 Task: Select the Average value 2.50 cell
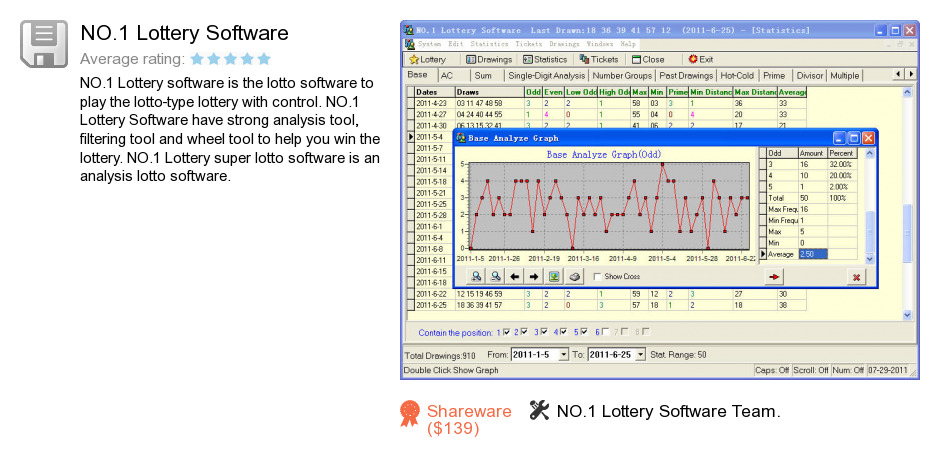click(813, 254)
